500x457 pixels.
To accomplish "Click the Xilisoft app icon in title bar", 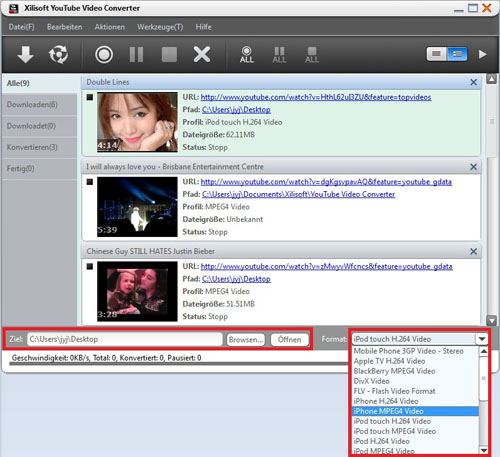I will coord(13,8).
